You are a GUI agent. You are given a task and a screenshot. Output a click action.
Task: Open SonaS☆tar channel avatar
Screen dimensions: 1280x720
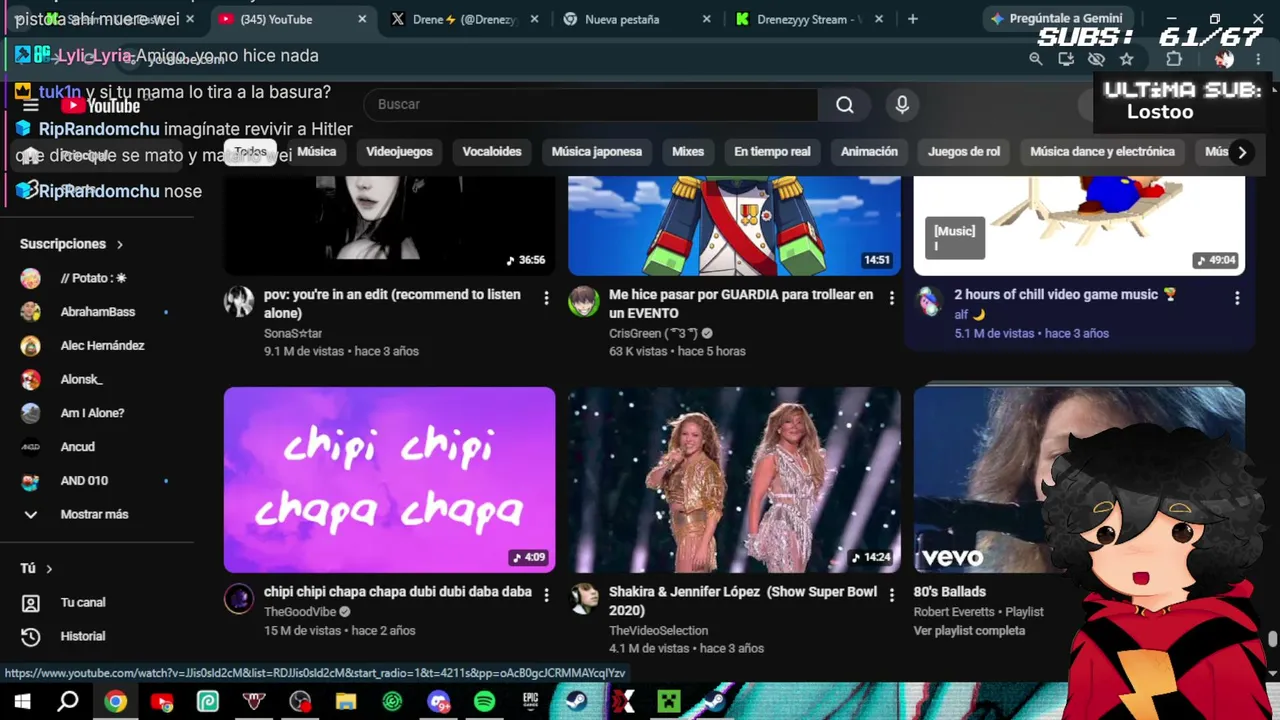[239, 301]
